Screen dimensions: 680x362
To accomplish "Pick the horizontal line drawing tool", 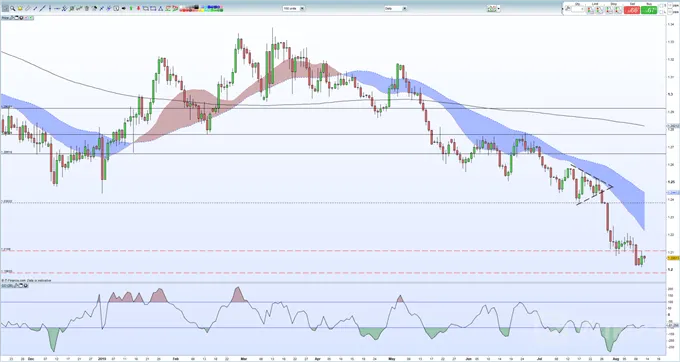I will point(57,9).
